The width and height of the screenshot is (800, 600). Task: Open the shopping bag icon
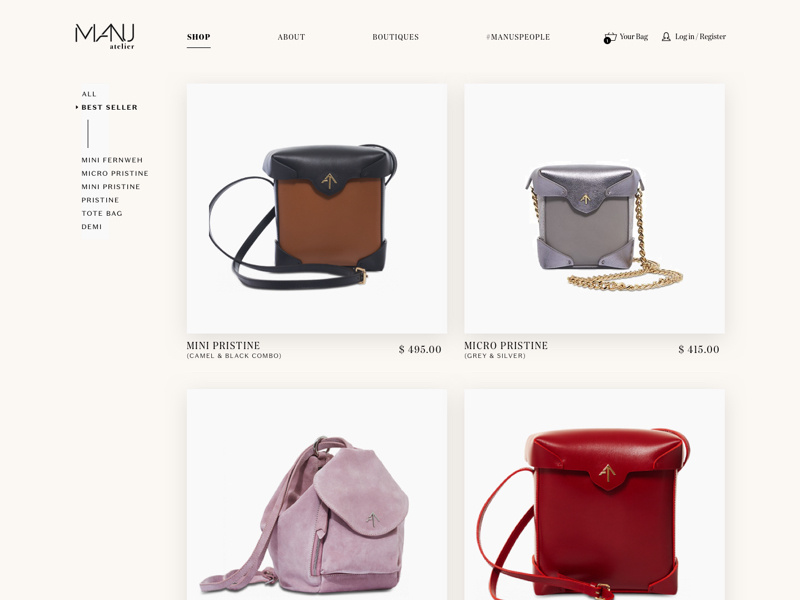(x=610, y=38)
